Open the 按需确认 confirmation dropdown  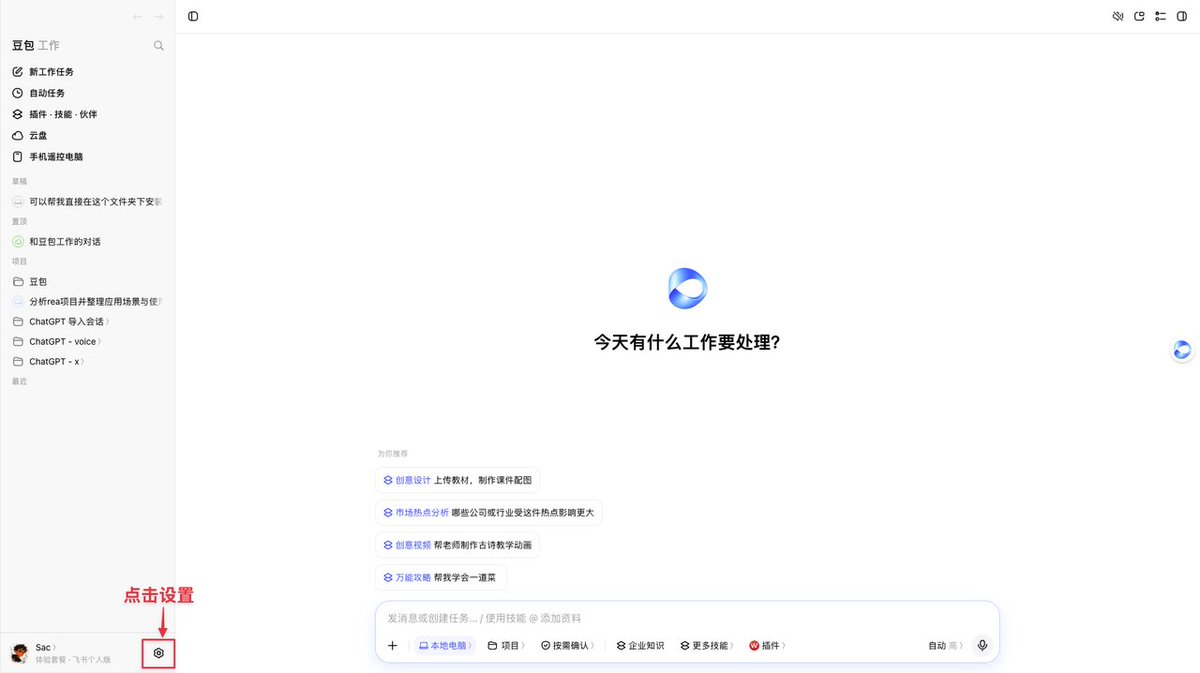[568, 646]
